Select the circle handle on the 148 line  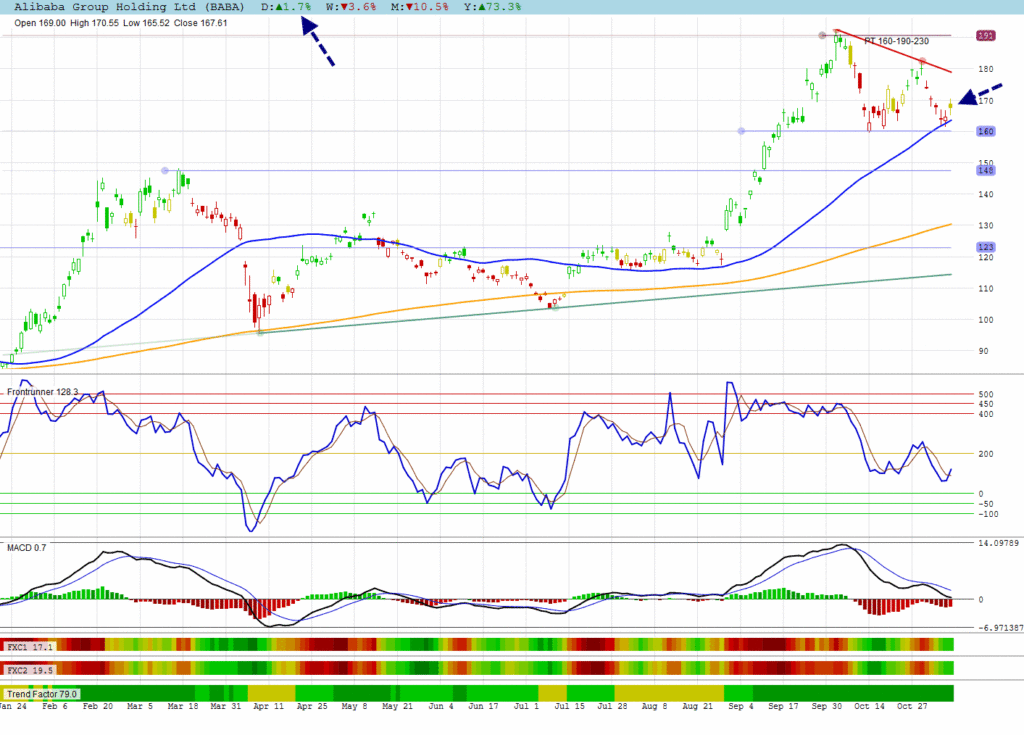pos(165,171)
